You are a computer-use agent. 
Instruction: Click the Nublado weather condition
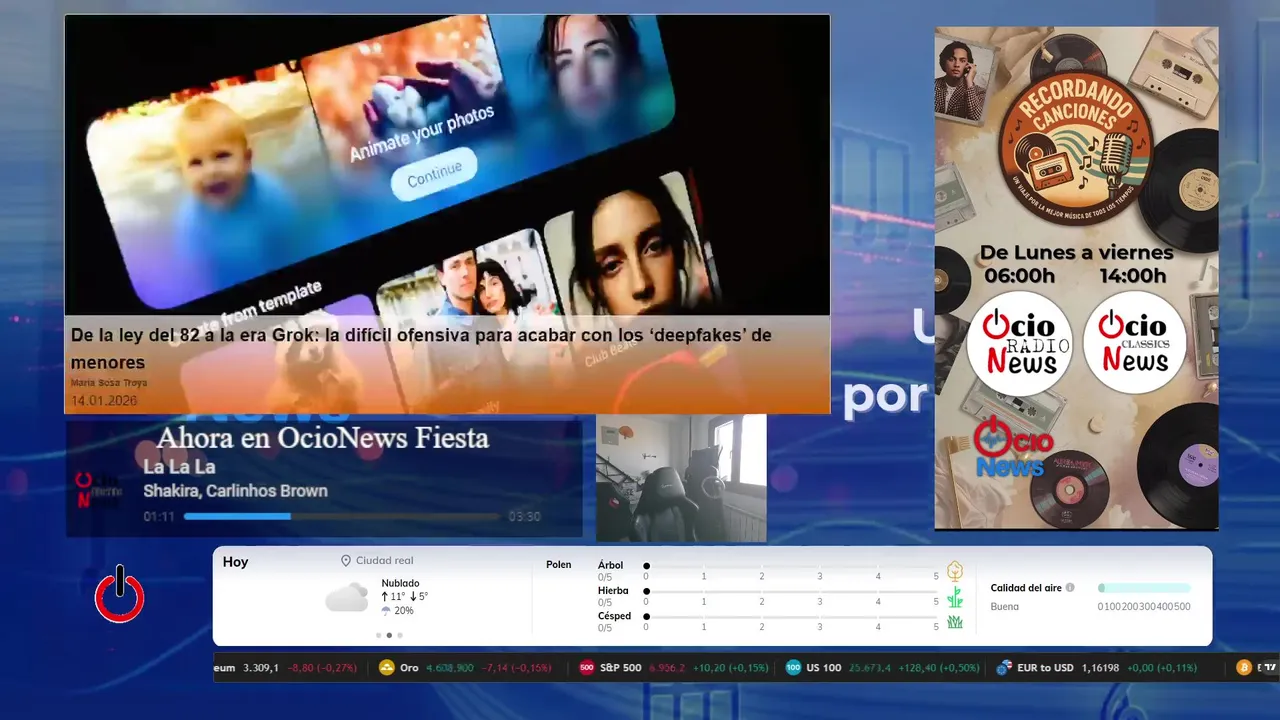(x=400, y=583)
